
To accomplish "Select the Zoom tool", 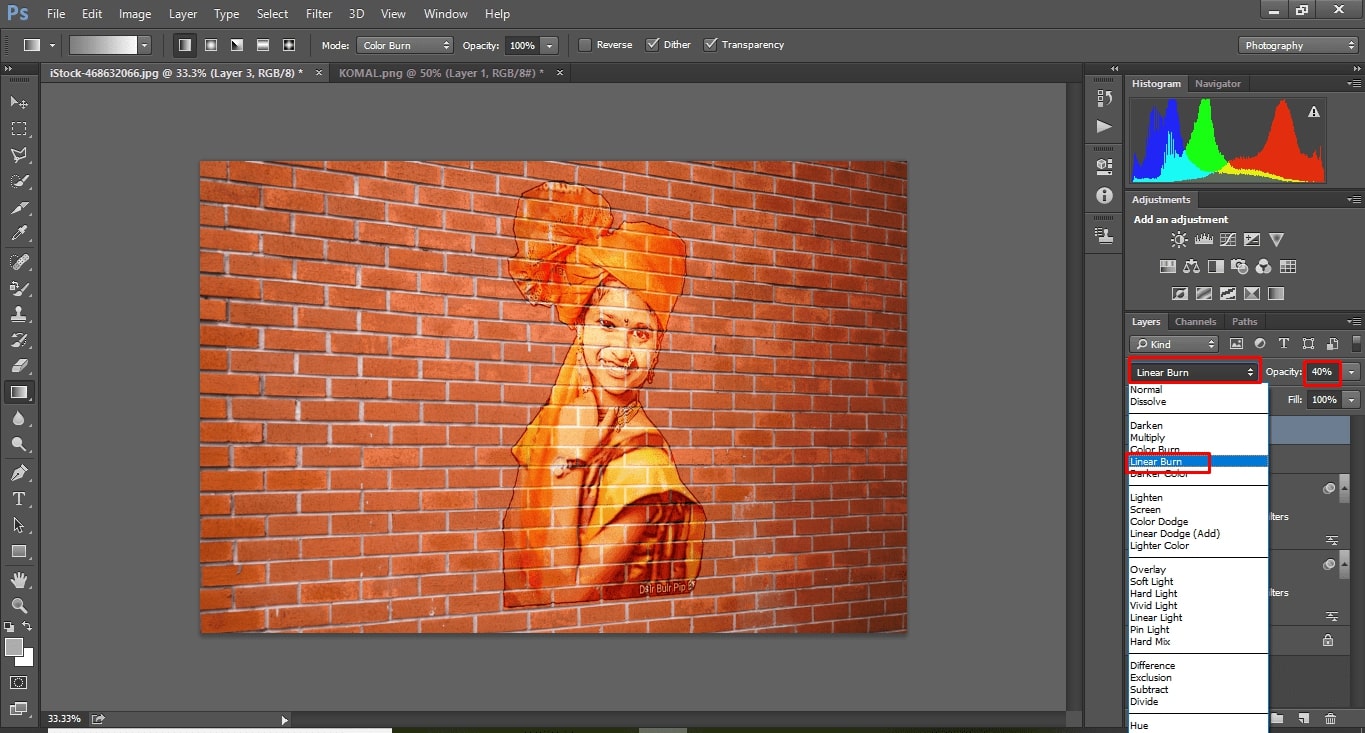I will click(19, 605).
